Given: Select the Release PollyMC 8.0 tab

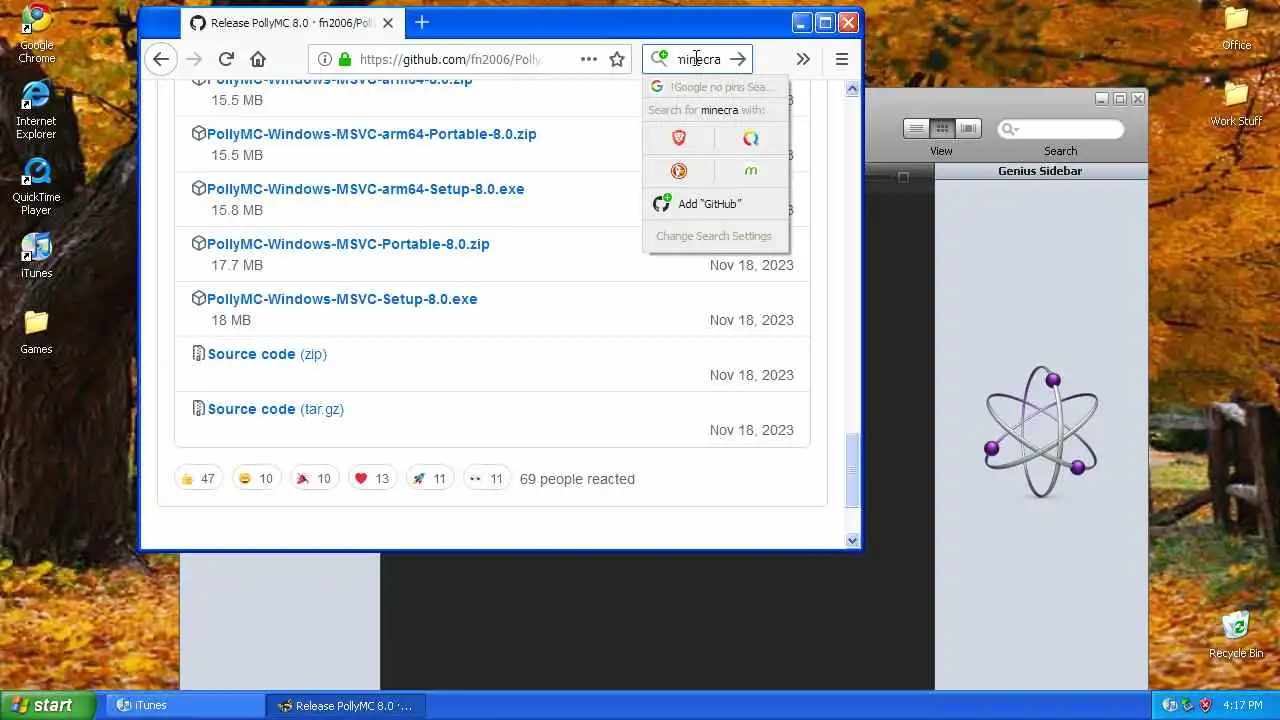Looking at the screenshot, I should (x=291, y=22).
